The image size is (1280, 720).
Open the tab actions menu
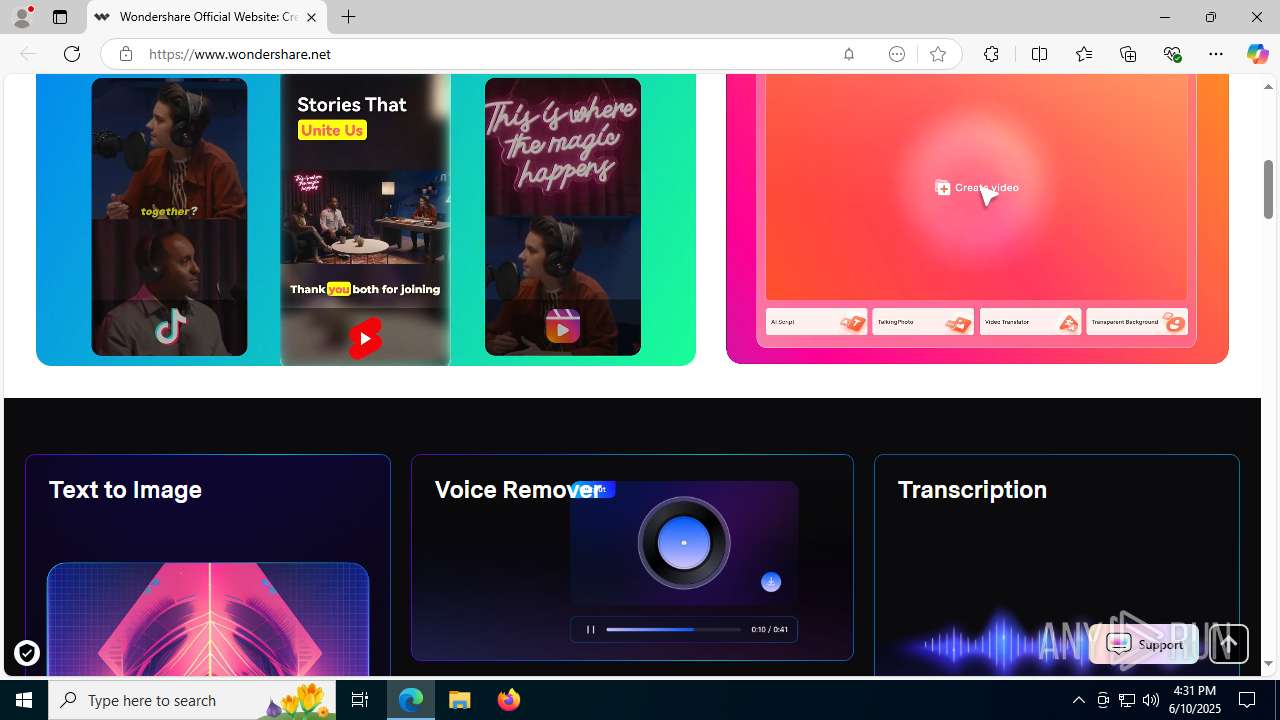60,17
